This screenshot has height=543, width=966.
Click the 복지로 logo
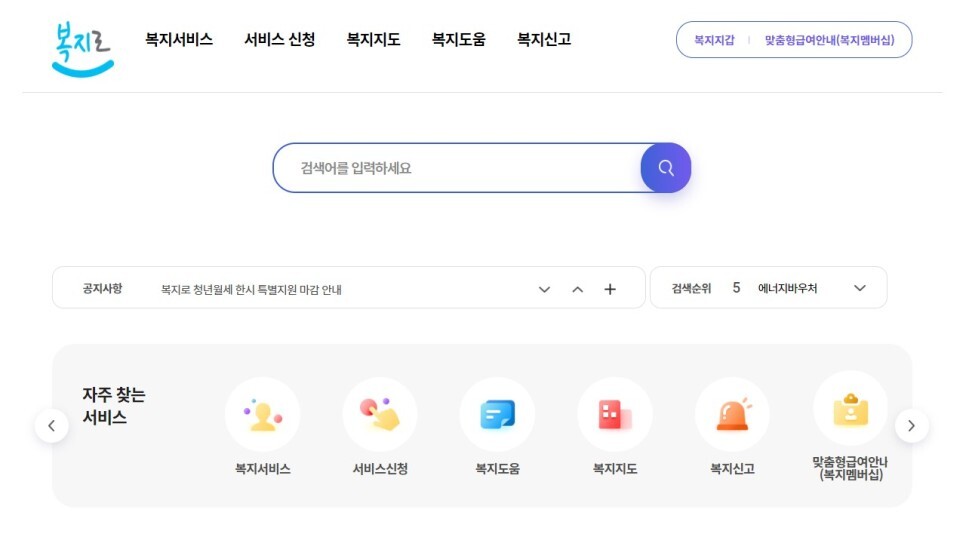tap(83, 49)
